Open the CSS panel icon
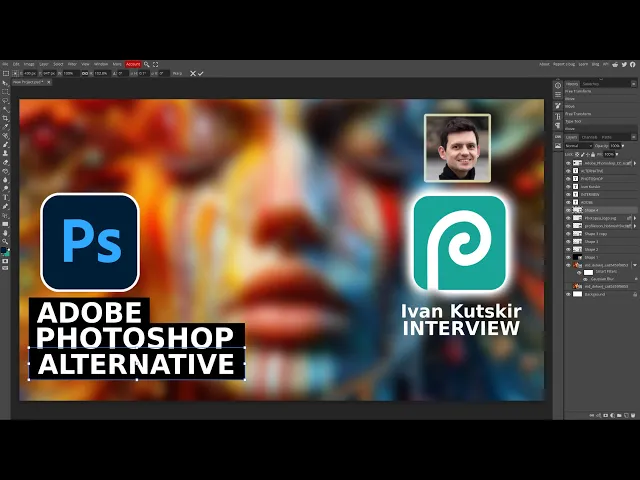Viewport: 640px width, 480px height. (558, 136)
